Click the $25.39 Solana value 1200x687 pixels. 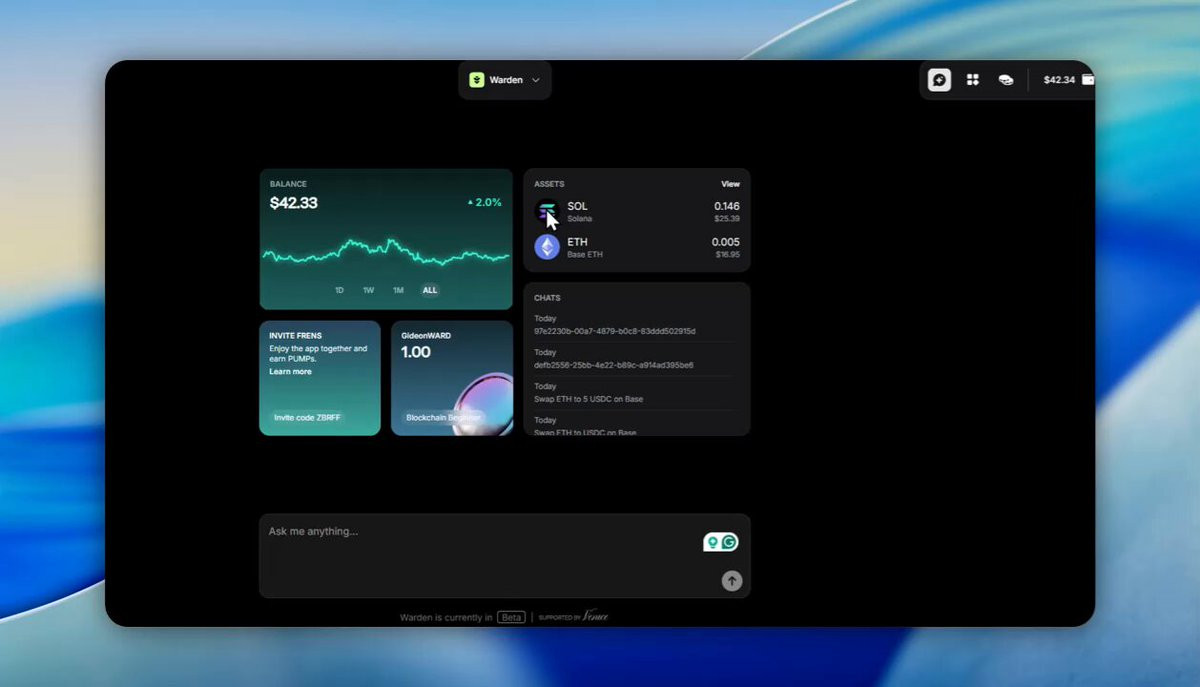728,219
